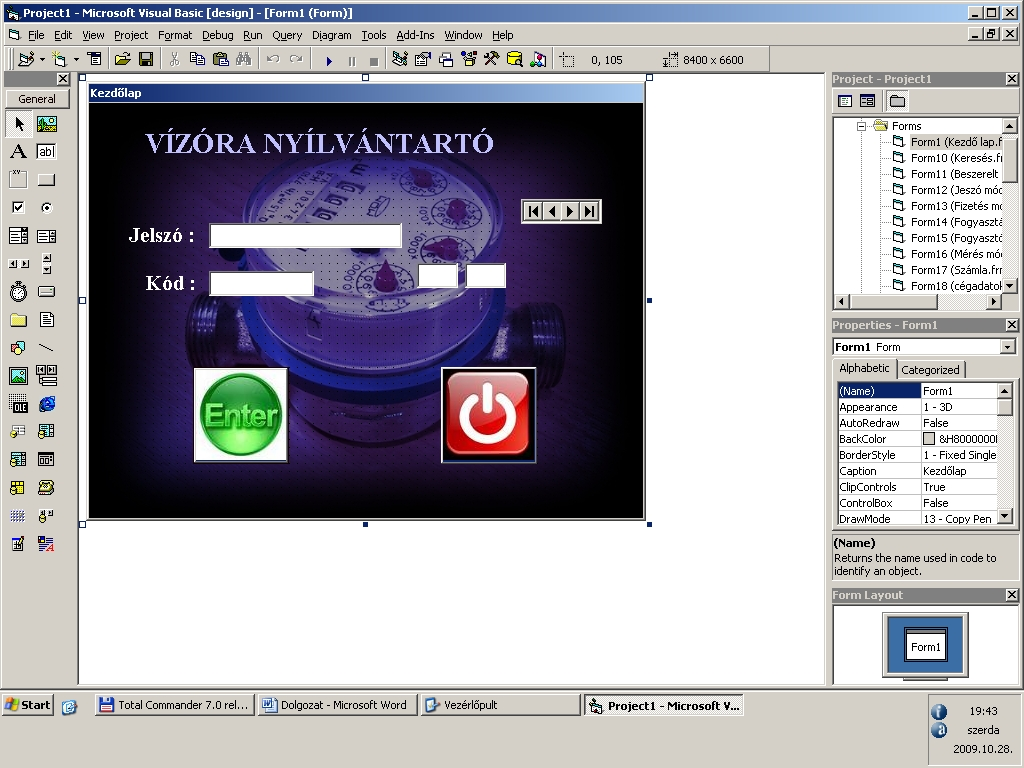Switch to Dolgozat - Microsoft Word taskbar item

[x=338, y=705]
